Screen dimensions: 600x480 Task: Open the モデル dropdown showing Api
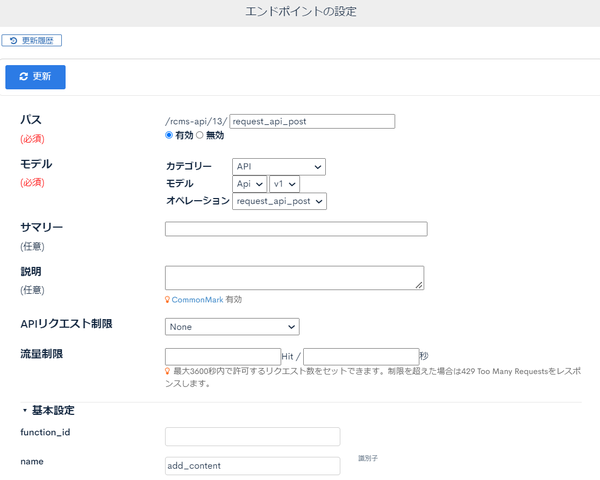[249, 184]
